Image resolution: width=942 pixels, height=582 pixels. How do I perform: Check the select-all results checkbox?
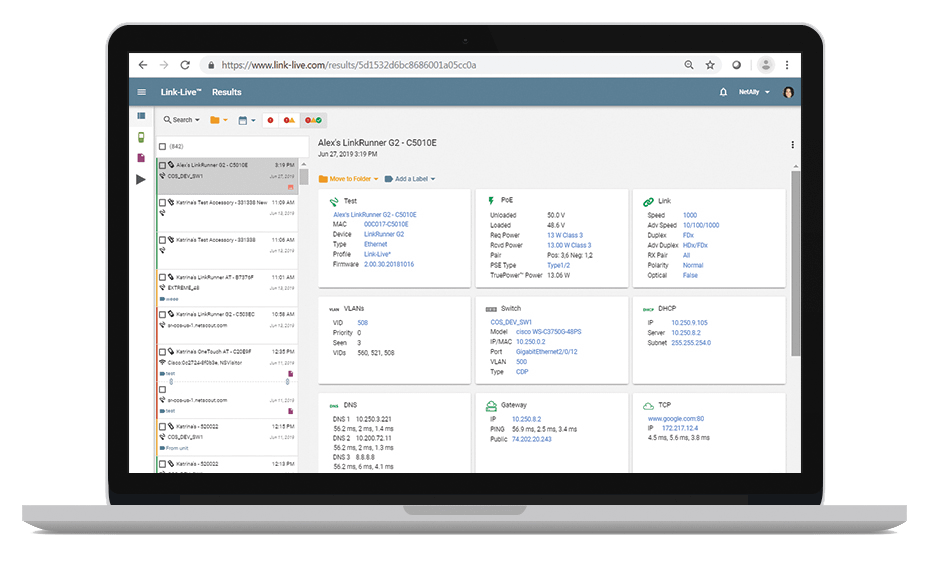[x=162, y=145]
